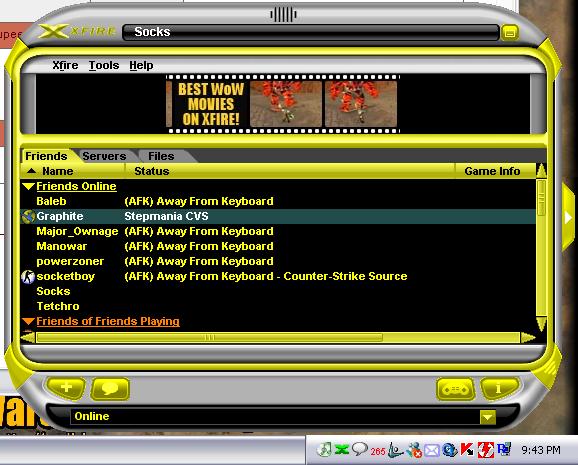Switch to the Servers tab
Image resolution: width=578 pixels, height=465 pixels.
pos(104,156)
